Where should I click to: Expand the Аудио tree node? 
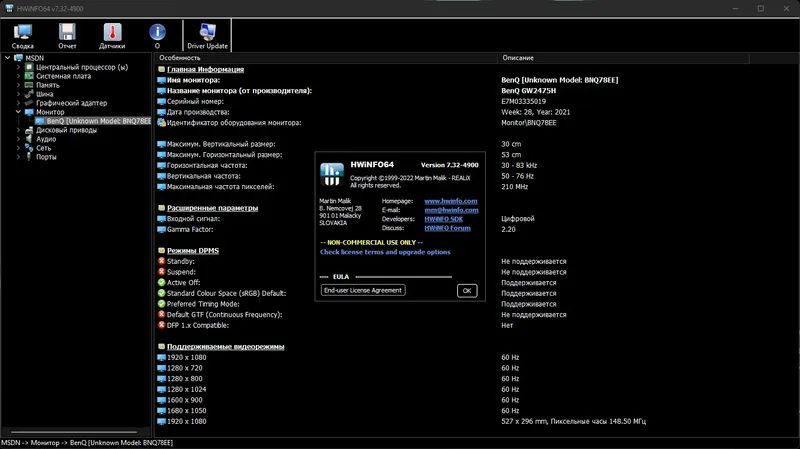pyautogui.click(x=18, y=139)
